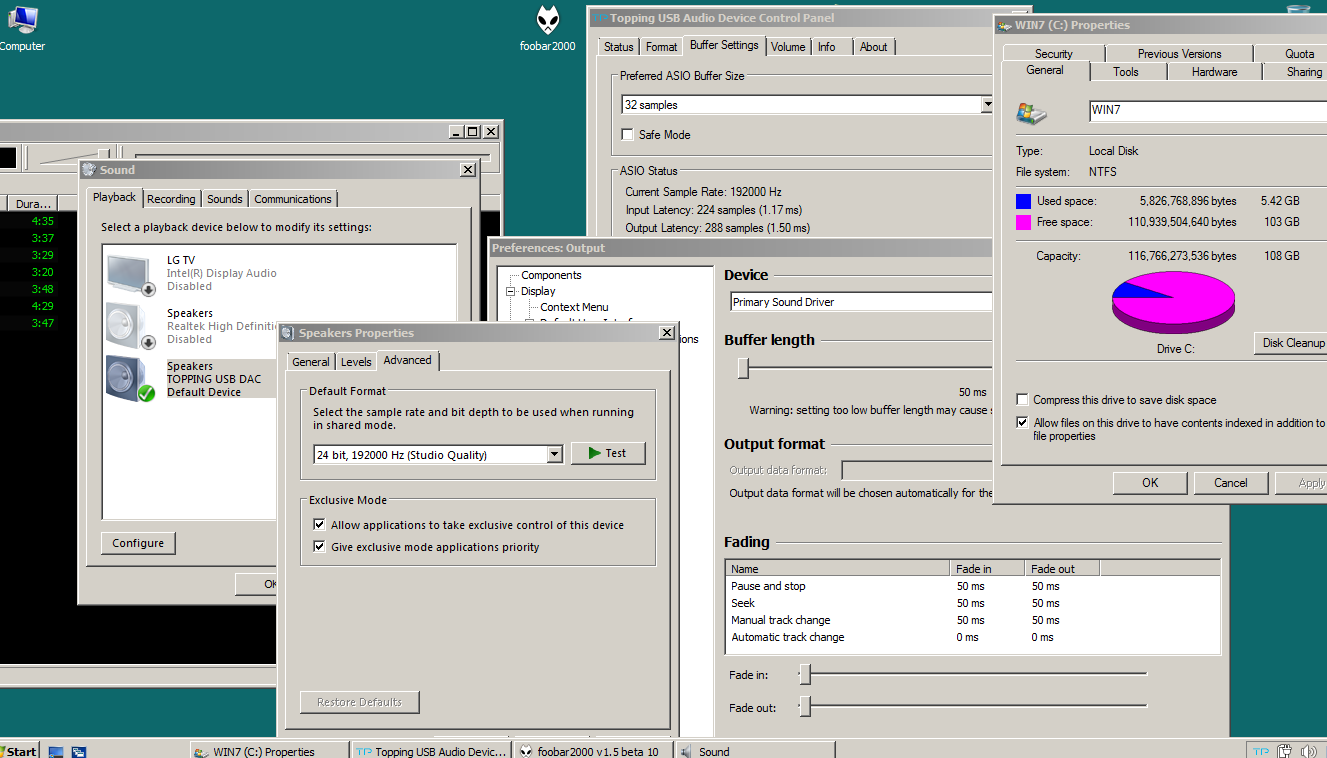Click the Sound dialog title bar icon
Image resolution: width=1327 pixels, height=758 pixels.
89,170
